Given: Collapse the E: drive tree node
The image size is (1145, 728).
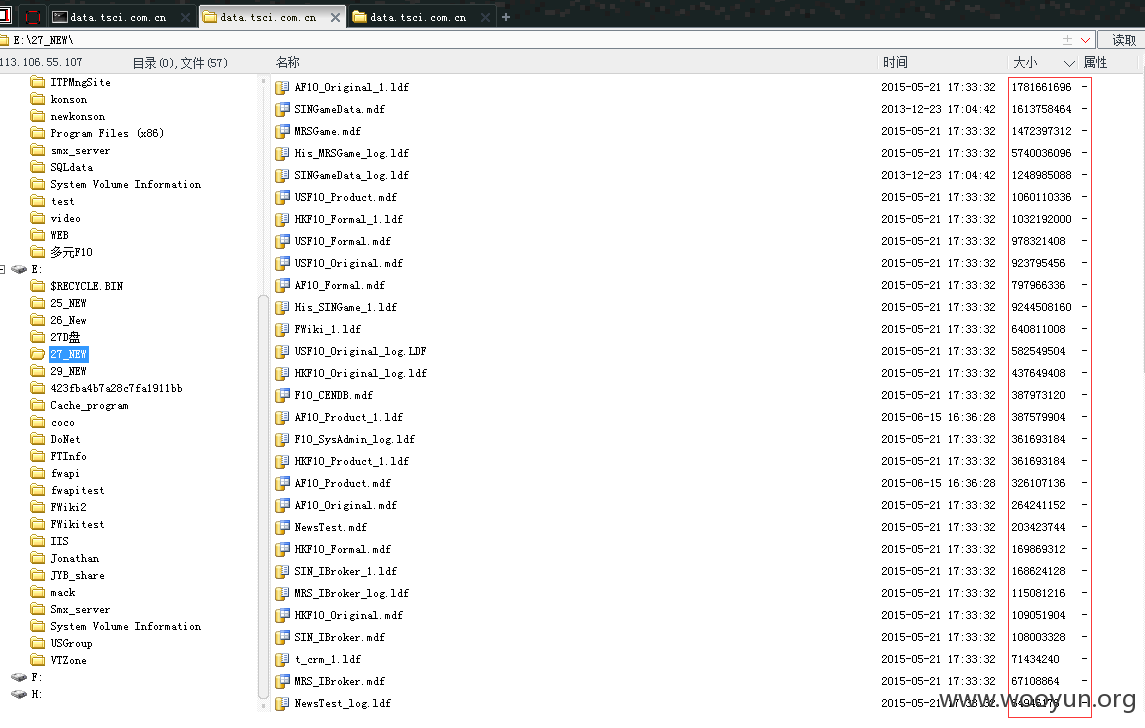Looking at the screenshot, I should coord(2,269).
